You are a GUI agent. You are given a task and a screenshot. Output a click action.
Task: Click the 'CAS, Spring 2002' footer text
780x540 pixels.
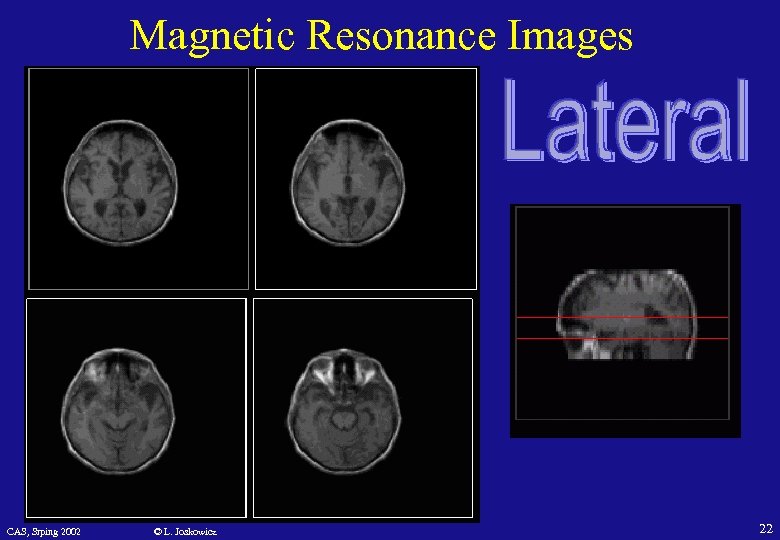[44, 532]
